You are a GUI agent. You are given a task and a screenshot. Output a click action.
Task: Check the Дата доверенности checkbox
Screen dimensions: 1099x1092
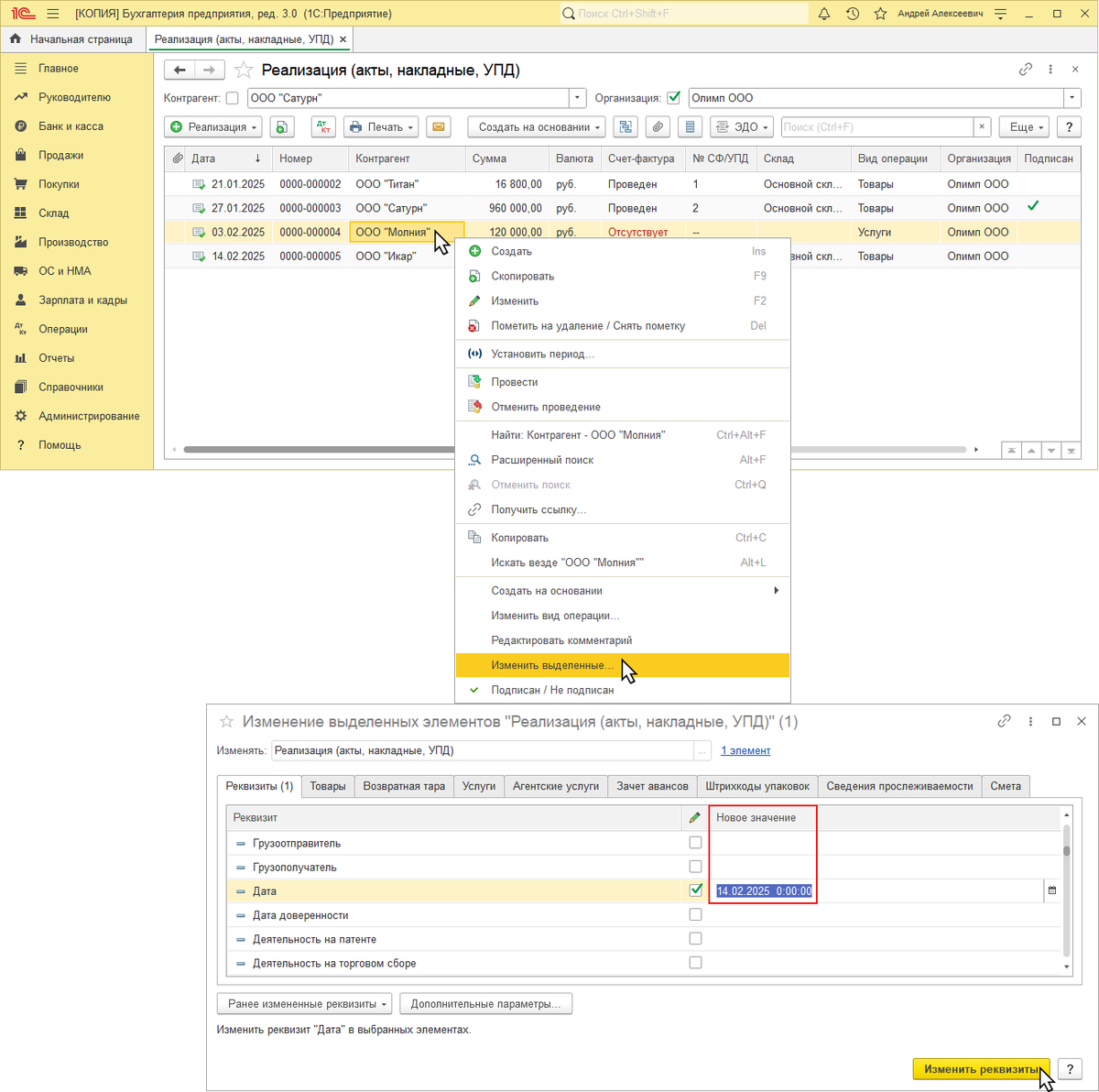point(695,914)
